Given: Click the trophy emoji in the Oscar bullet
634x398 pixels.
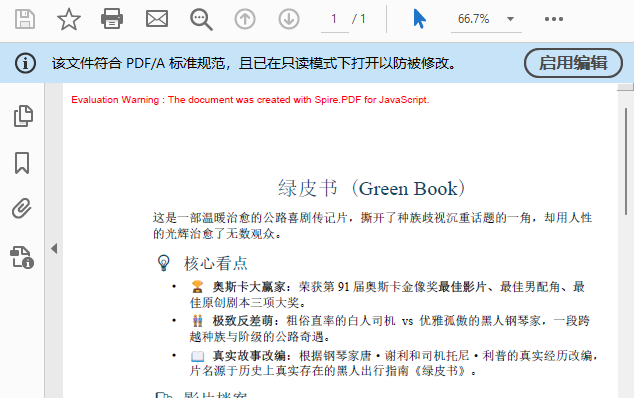Looking at the screenshot, I should [197, 287].
